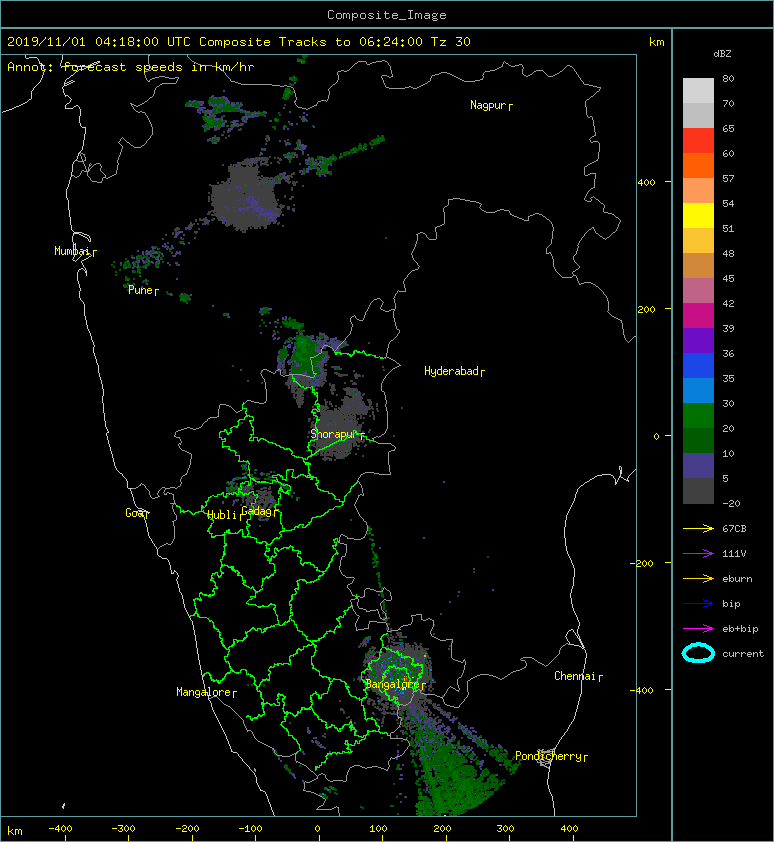Click the Composite_Image title text

coord(387,15)
